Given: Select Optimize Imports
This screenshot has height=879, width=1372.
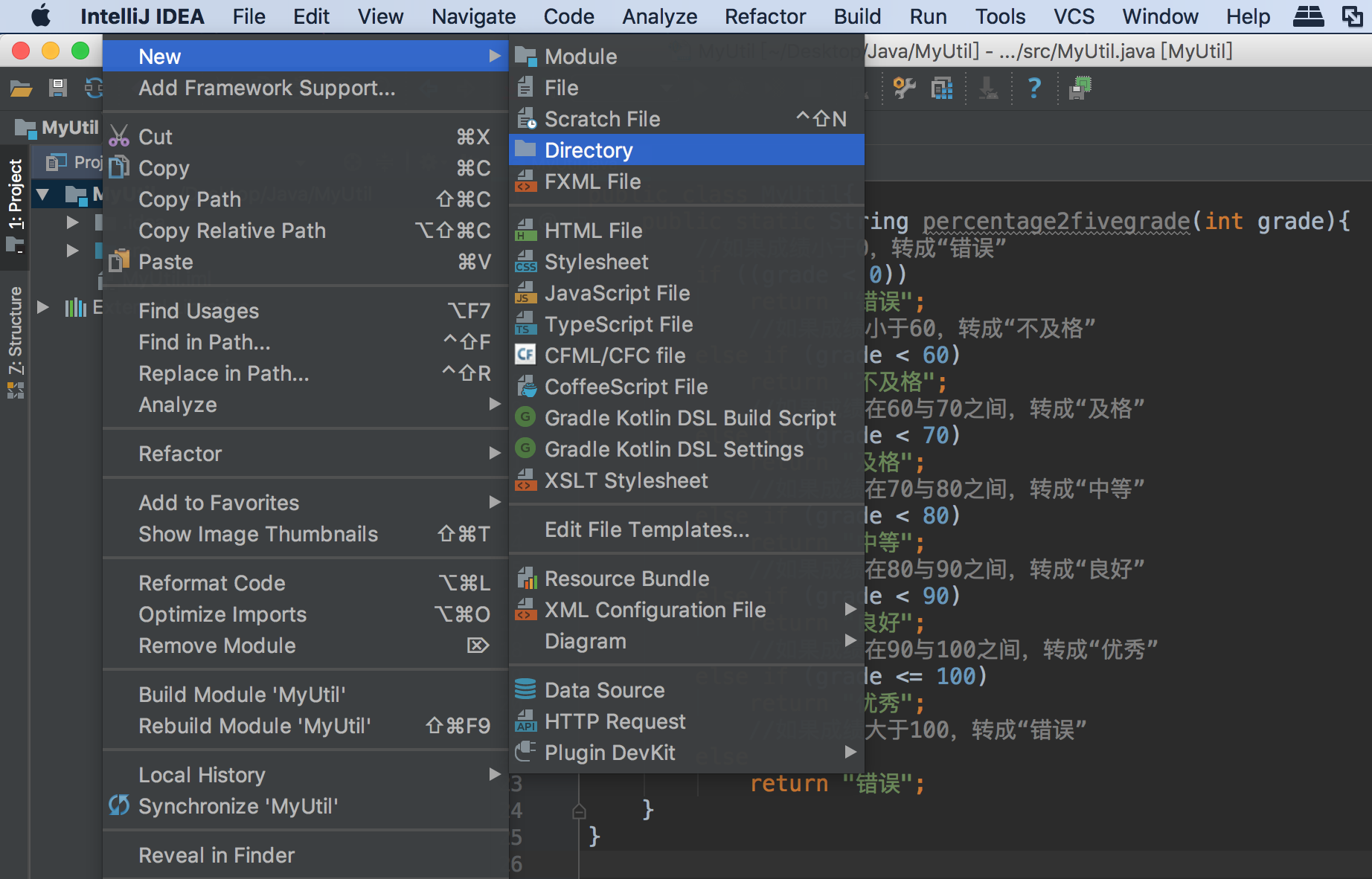Looking at the screenshot, I should click(305, 614).
